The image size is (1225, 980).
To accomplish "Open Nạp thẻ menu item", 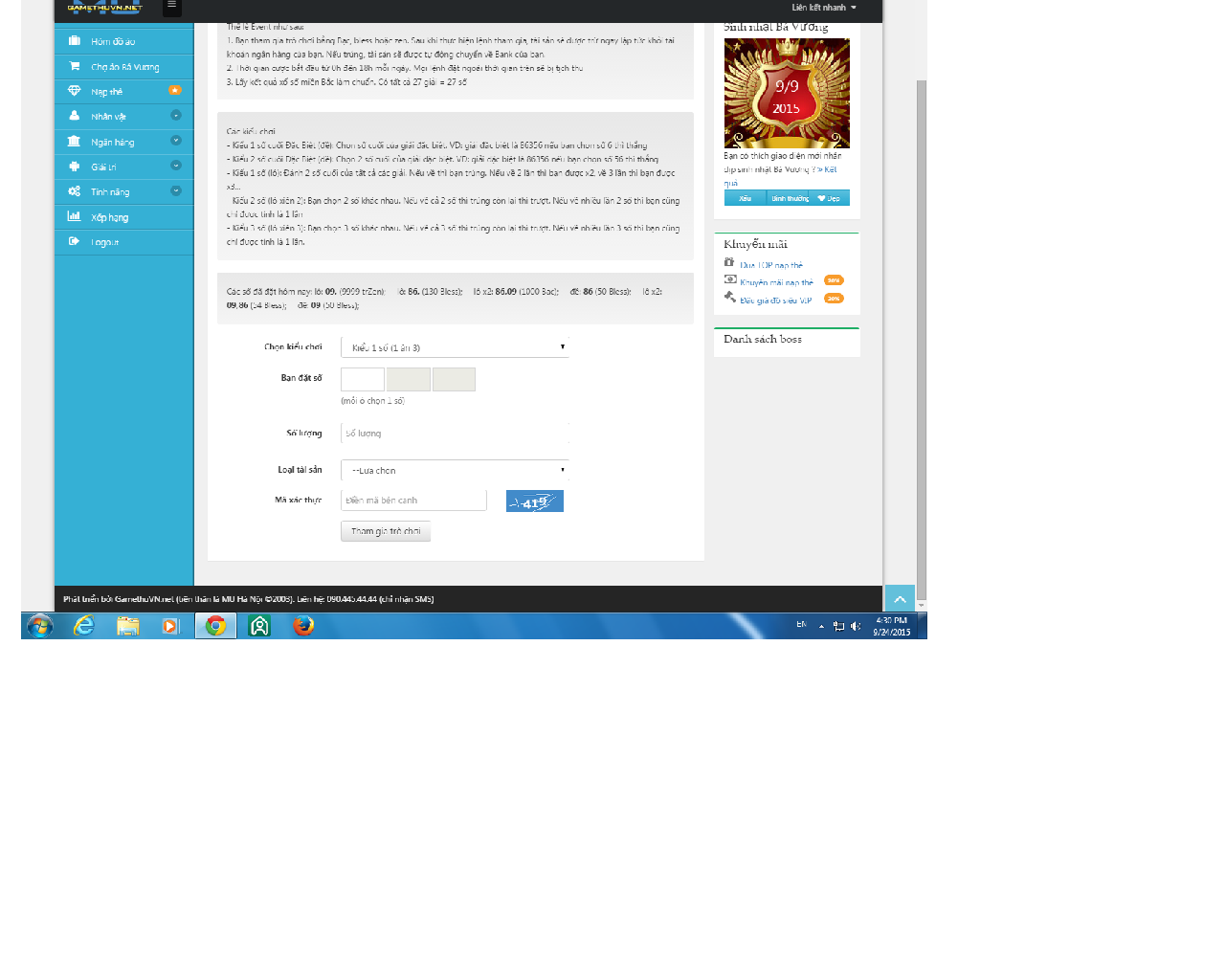I will [x=123, y=91].
